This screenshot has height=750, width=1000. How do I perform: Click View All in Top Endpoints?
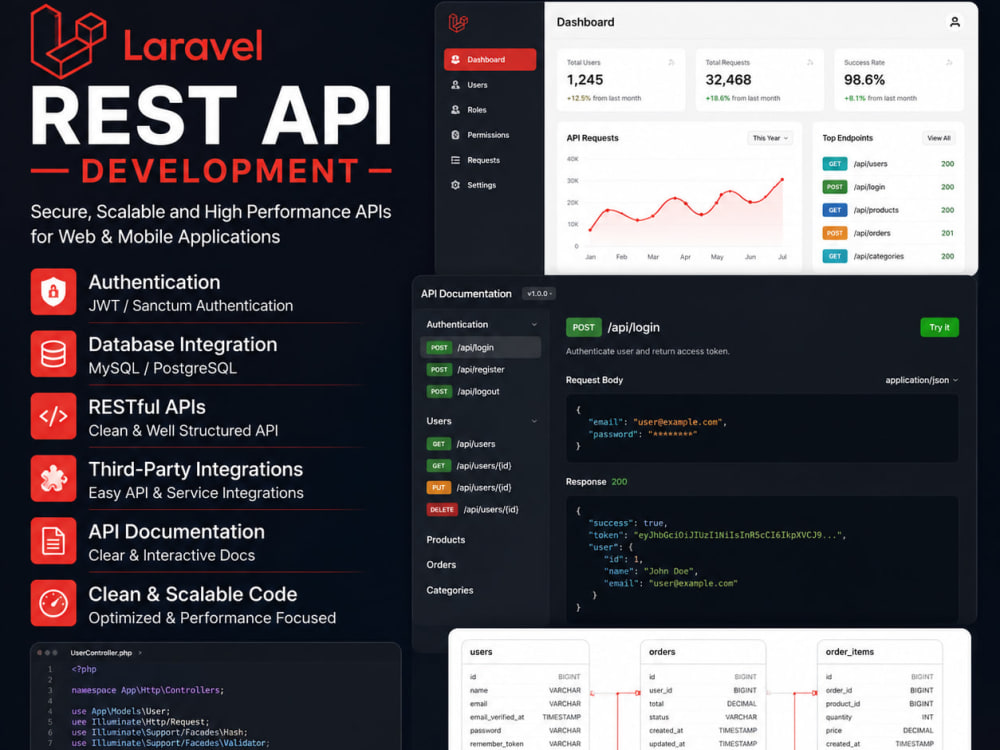[x=939, y=138]
